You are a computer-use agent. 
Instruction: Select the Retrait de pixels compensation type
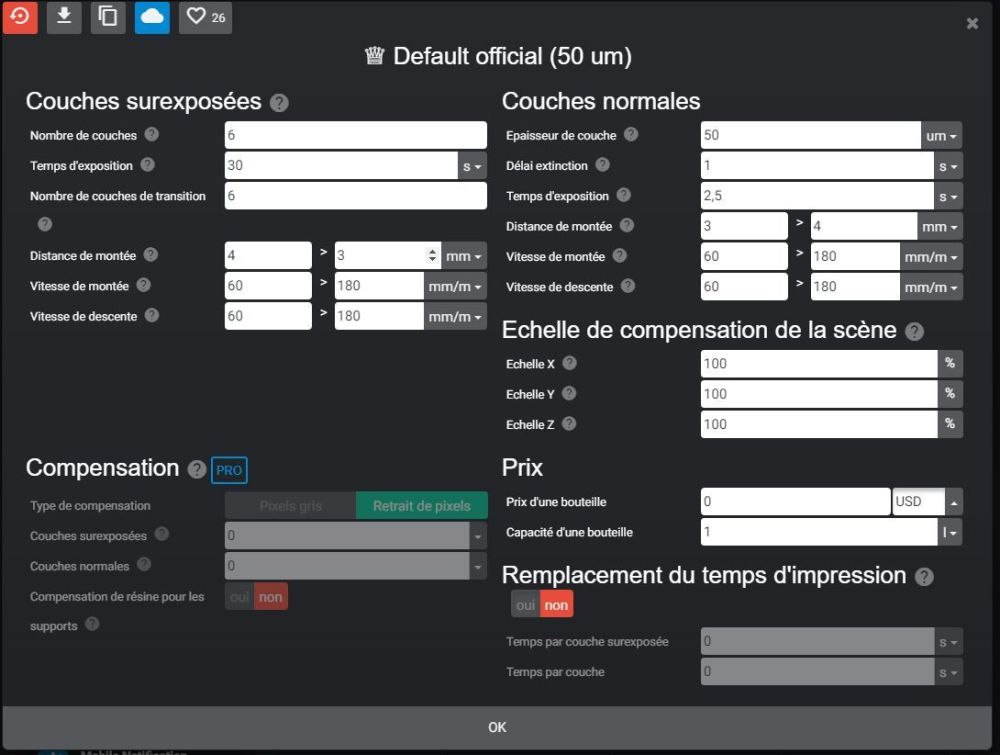click(422, 506)
